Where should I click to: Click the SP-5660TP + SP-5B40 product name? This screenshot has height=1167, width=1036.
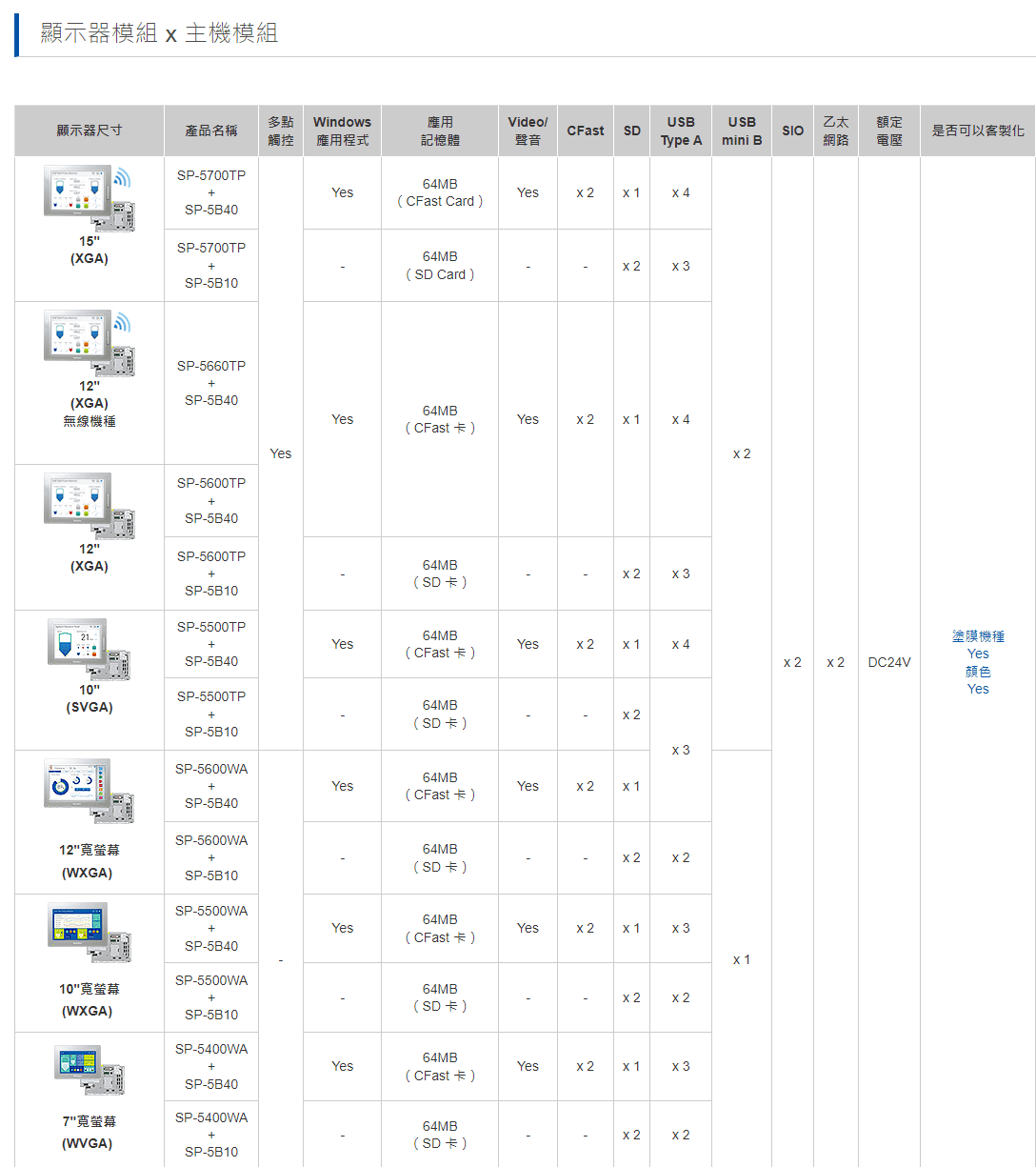211,383
